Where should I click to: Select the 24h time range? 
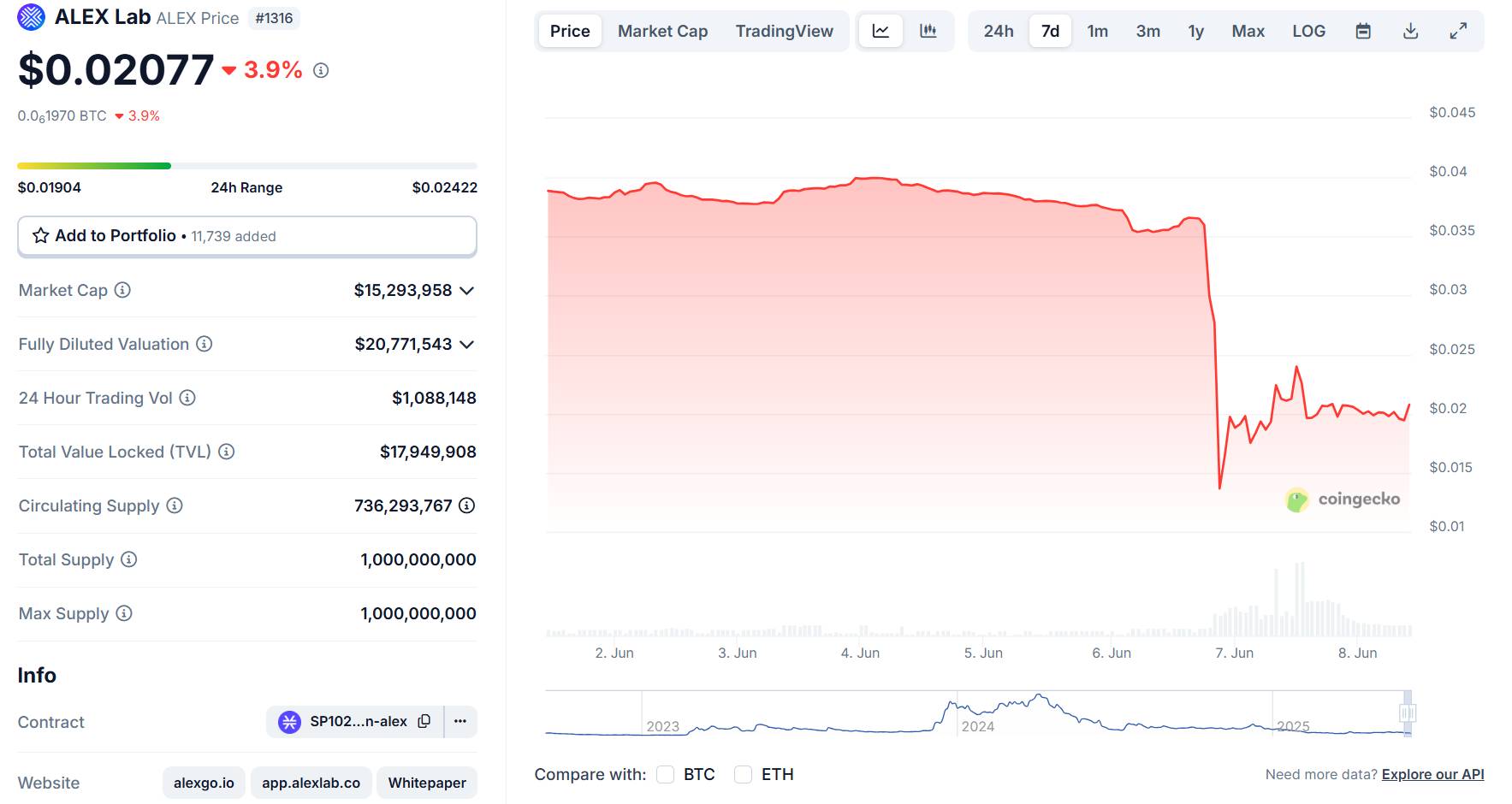[999, 31]
